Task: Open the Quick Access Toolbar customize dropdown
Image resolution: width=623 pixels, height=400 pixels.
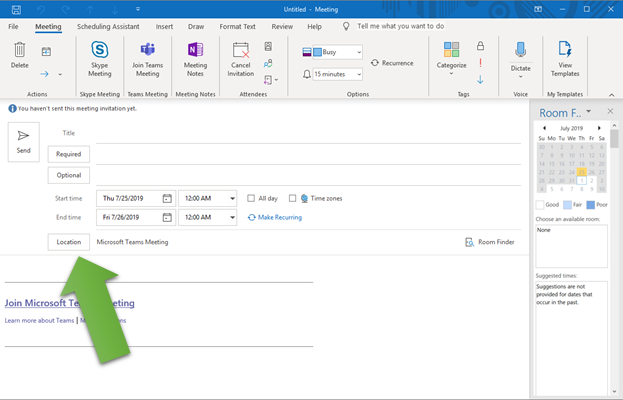Action: [138, 9]
